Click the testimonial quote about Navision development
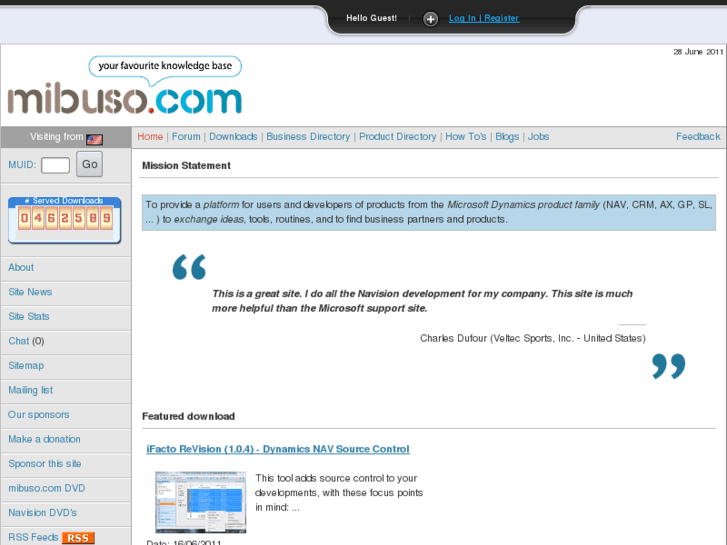The width and height of the screenshot is (727, 545). coord(422,301)
